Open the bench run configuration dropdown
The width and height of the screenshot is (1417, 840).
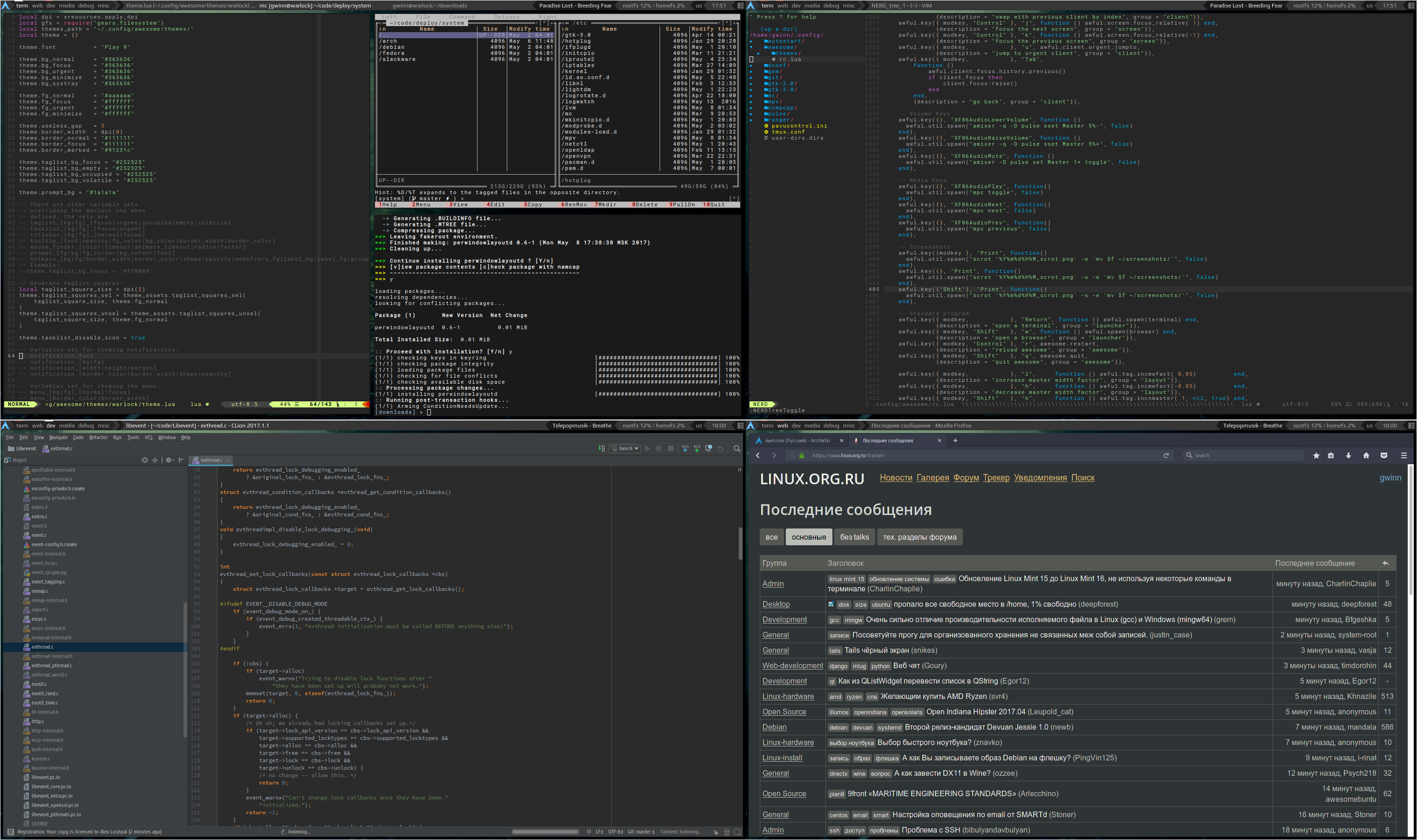pyautogui.click(x=625, y=448)
